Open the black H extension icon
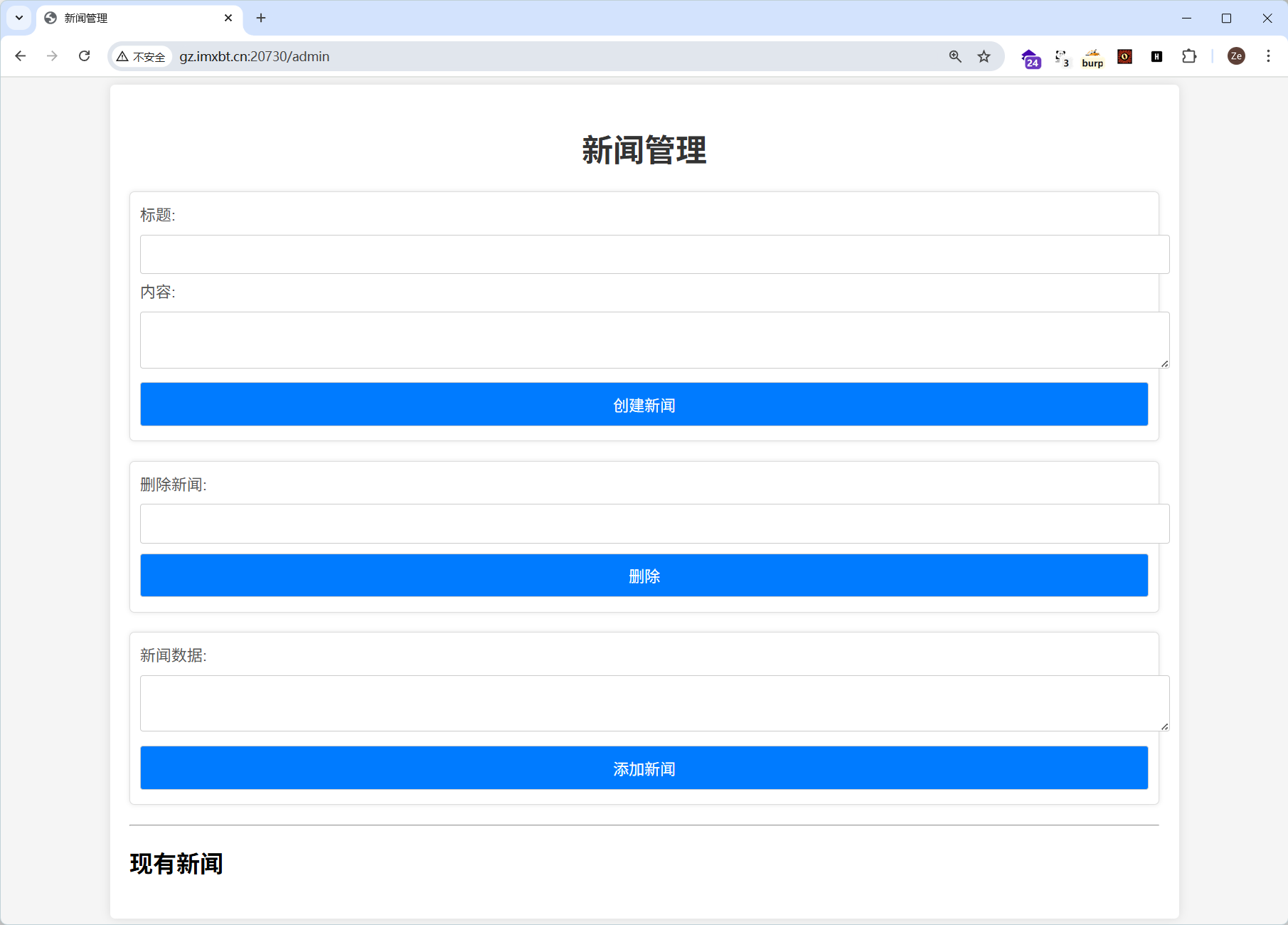The image size is (1288, 925). click(1156, 56)
